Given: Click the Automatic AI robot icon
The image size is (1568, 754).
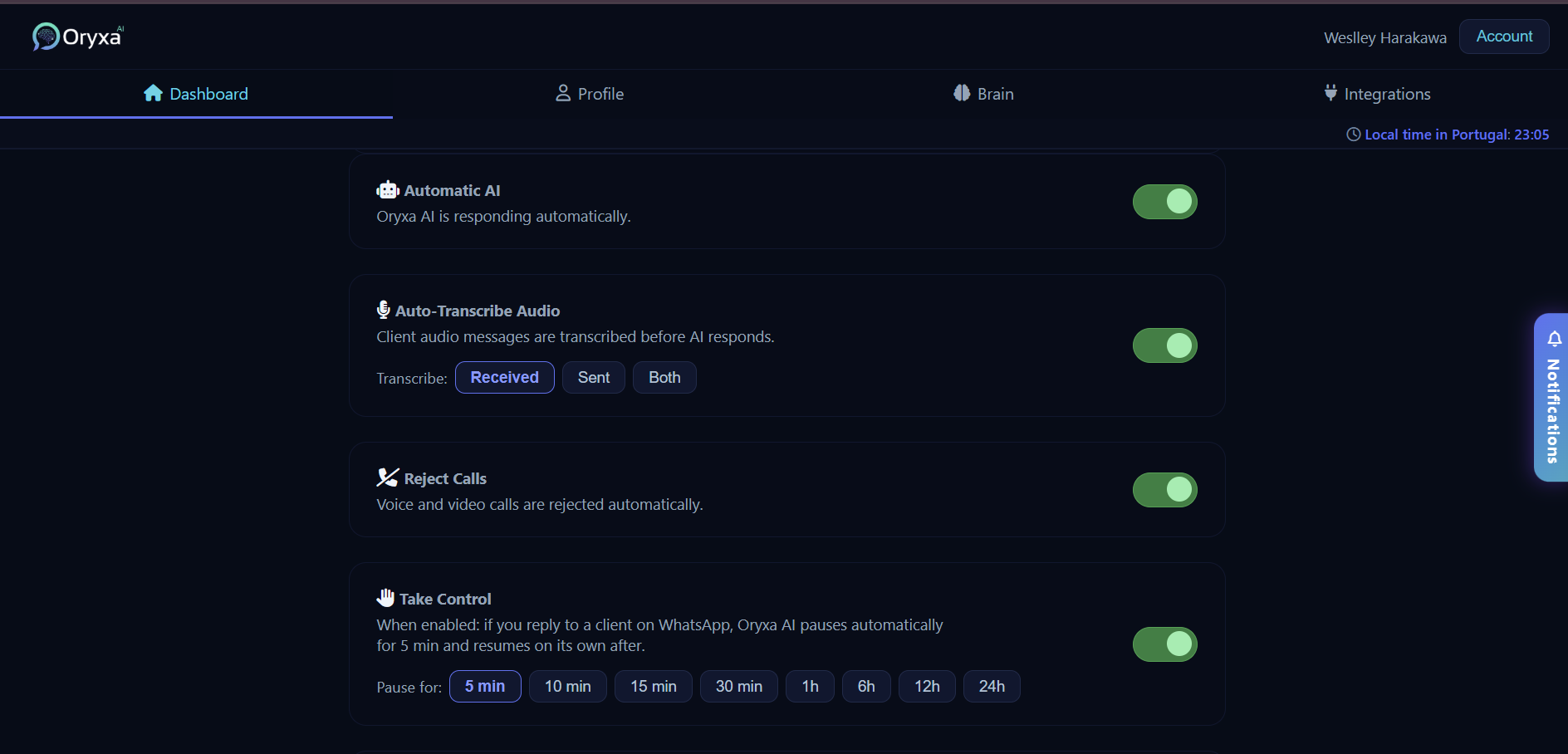Looking at the screenshot, I should tap(388, 190).
